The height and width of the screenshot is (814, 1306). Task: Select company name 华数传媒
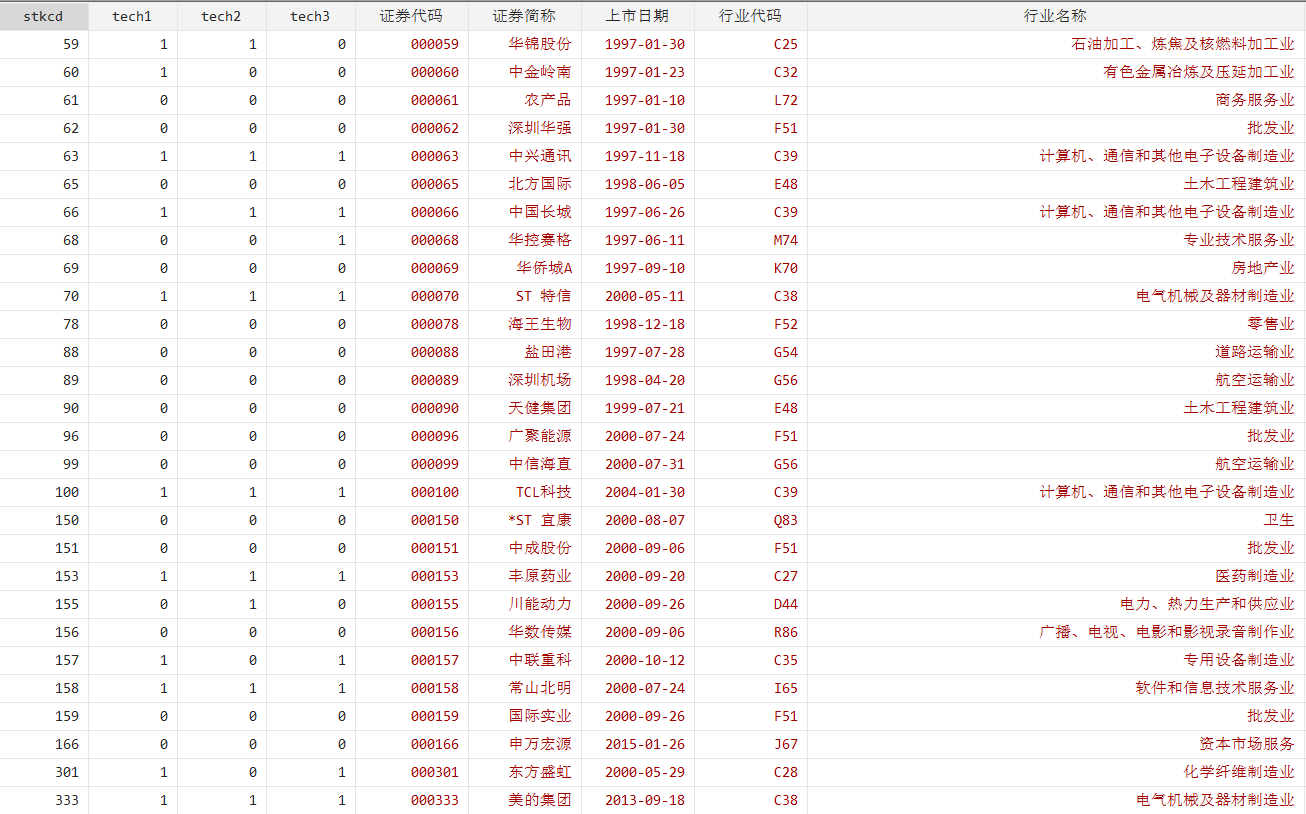[540, 632]
